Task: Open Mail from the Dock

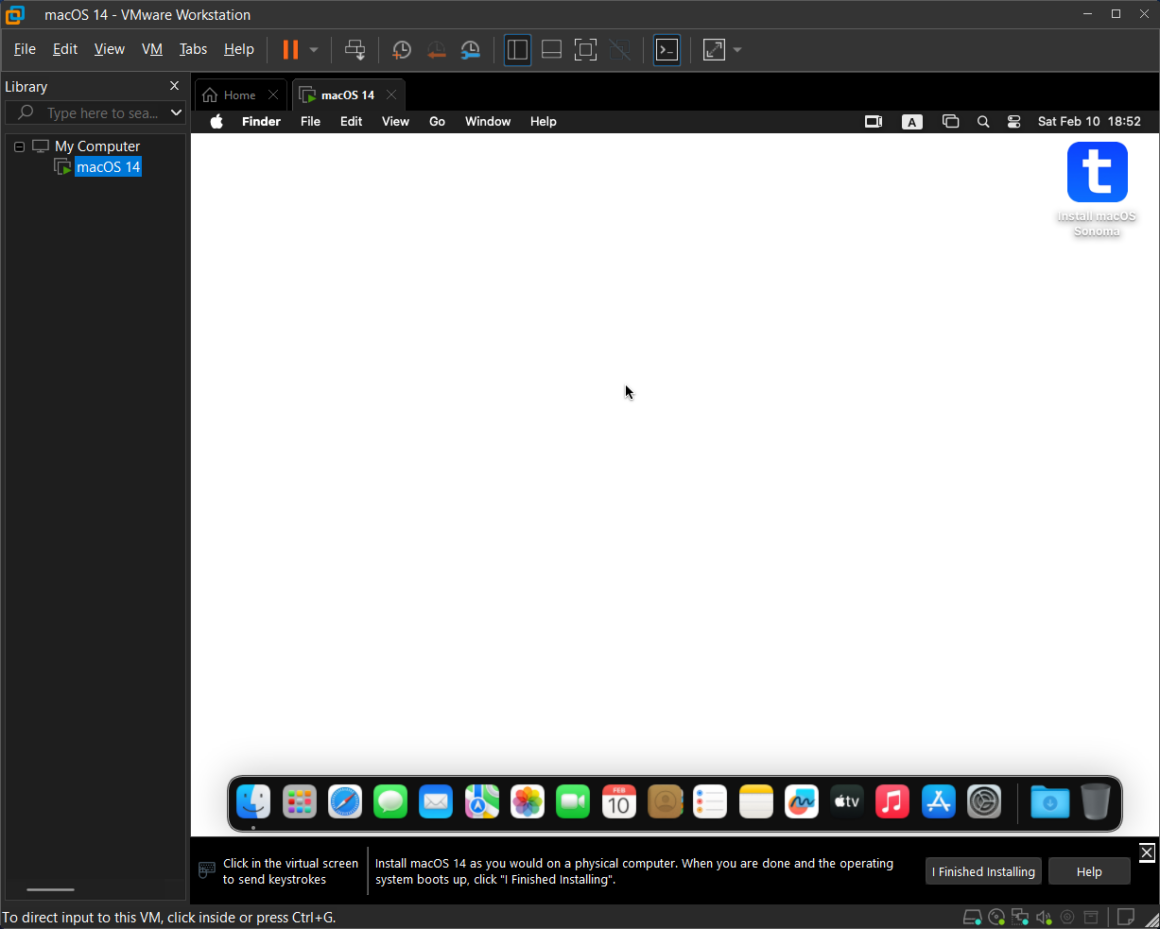Action: 436,802
